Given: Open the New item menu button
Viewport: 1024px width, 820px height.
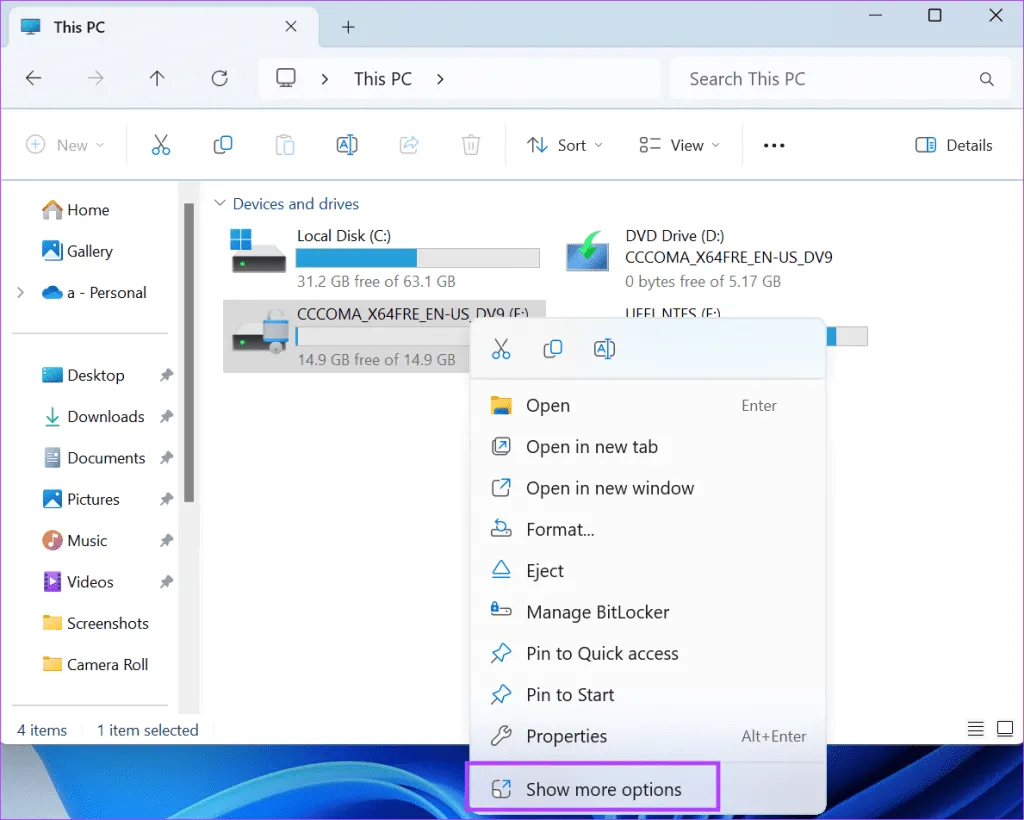Looking at the screenshot, I should tap(65, 146).
